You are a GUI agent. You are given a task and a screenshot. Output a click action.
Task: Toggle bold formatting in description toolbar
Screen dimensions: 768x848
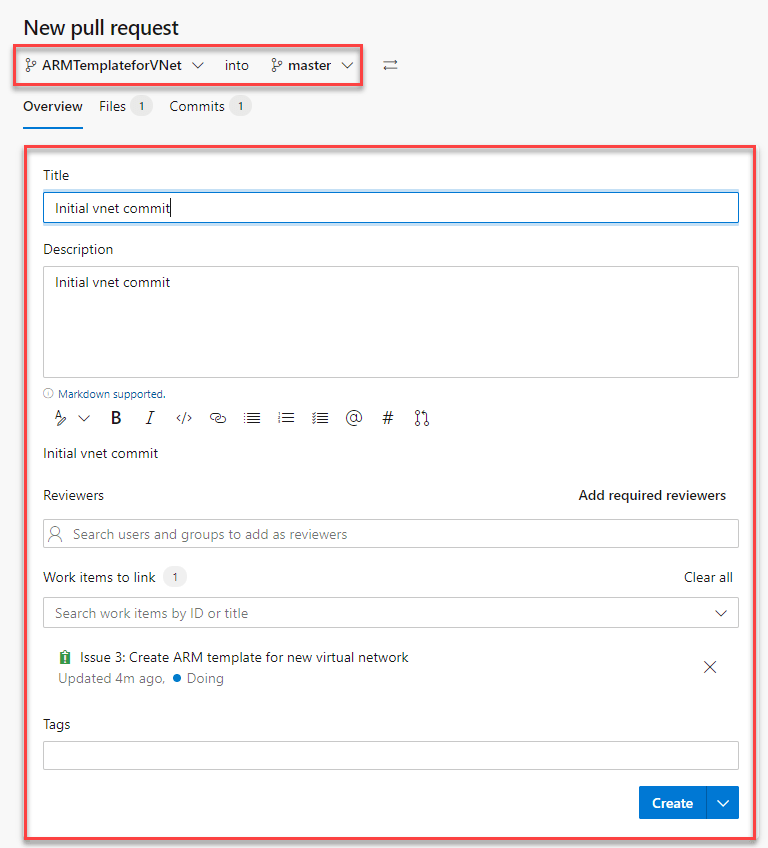(x=116, y=418)
